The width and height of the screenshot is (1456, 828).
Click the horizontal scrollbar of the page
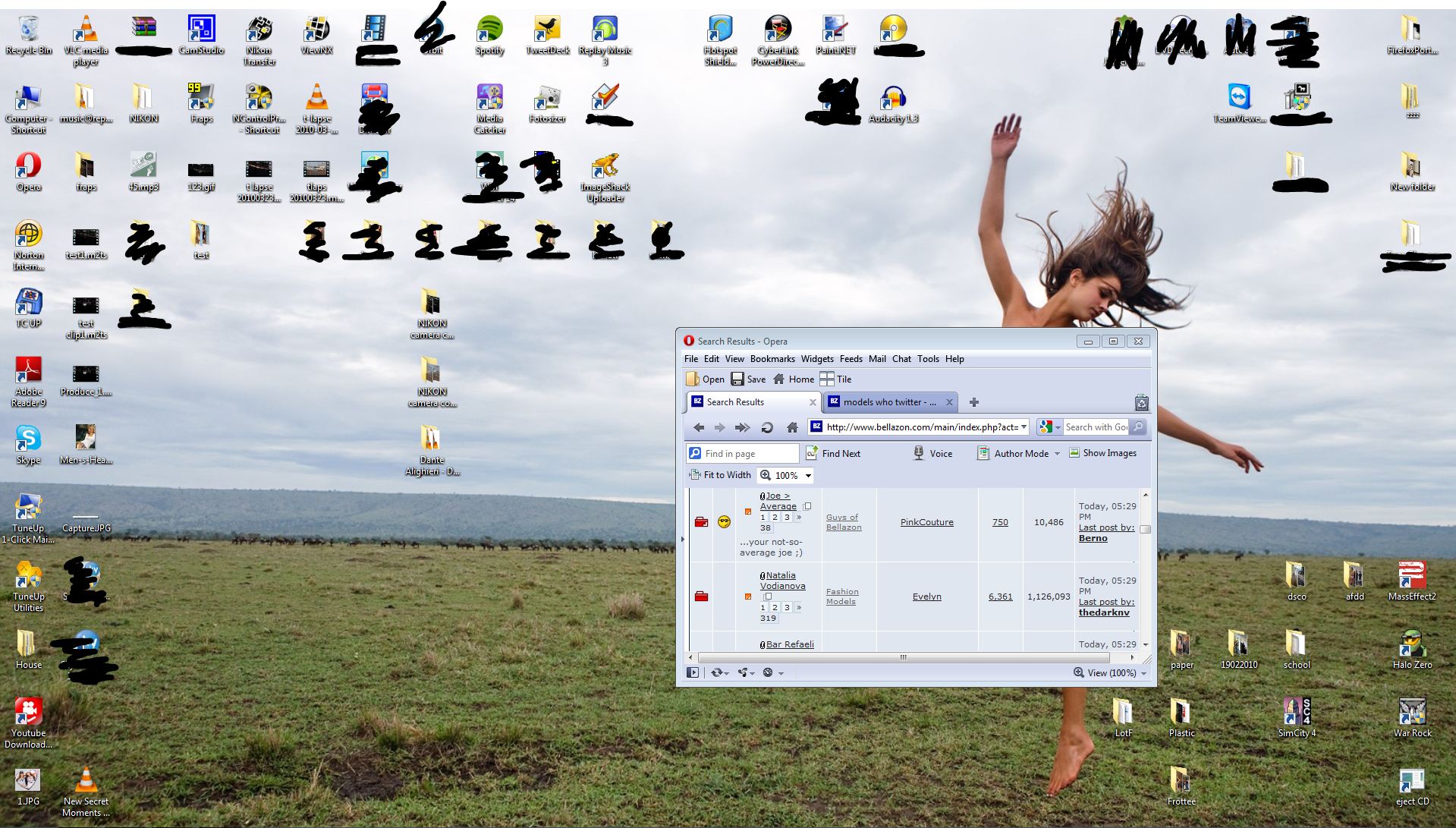903,658
